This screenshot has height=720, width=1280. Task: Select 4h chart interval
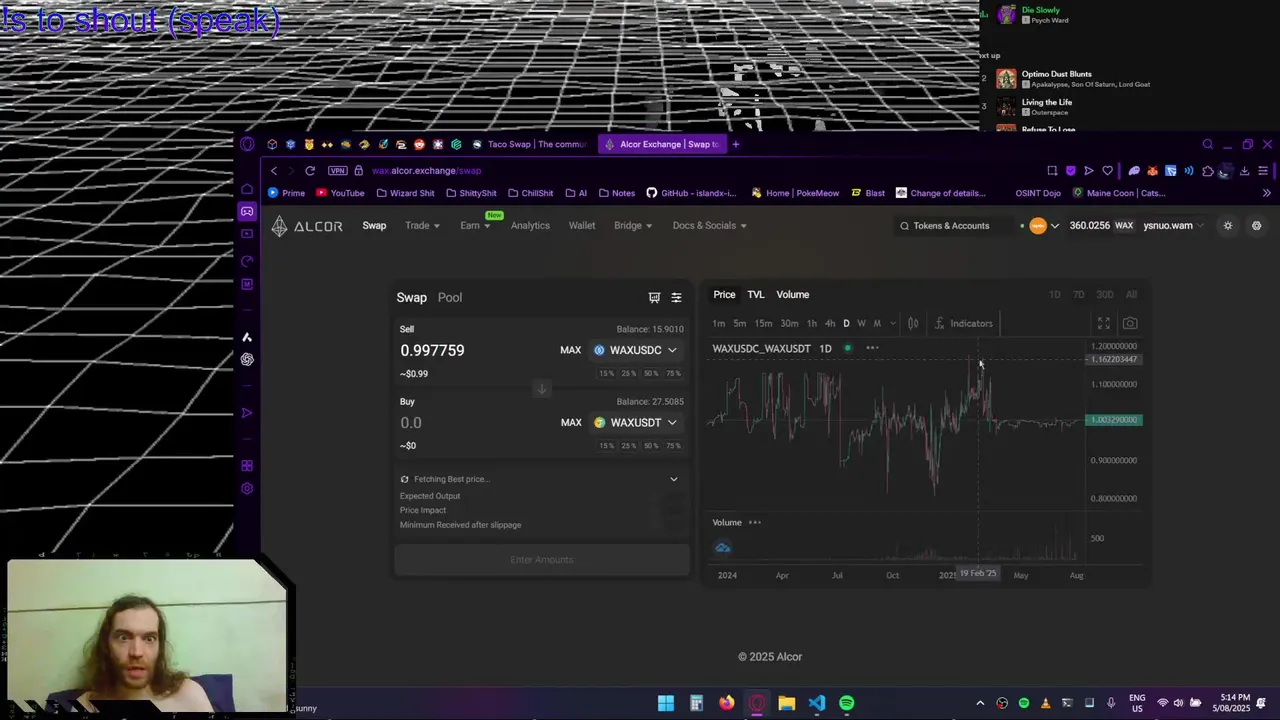tap(829, 323)
